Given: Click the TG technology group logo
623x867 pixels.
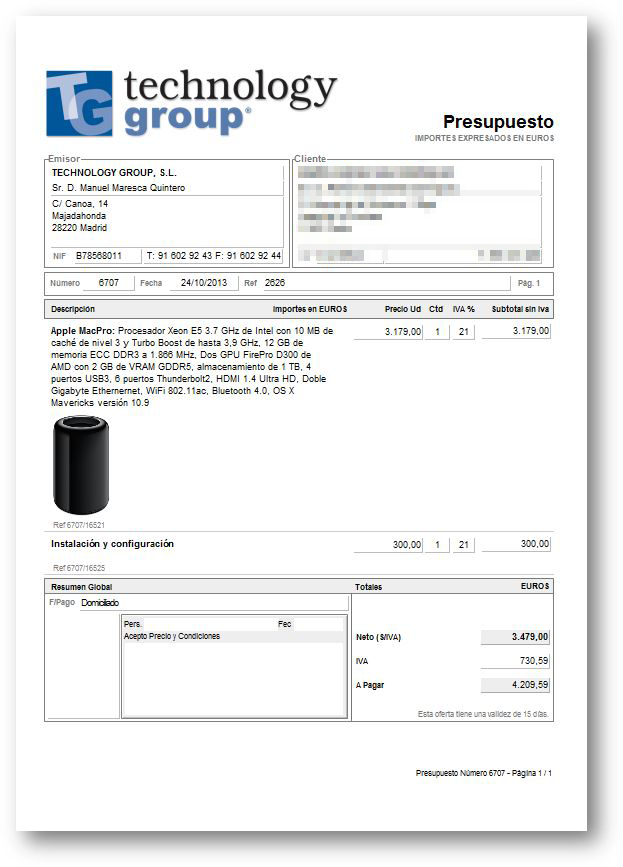Looking at the screenshot, I should [190, 103].
